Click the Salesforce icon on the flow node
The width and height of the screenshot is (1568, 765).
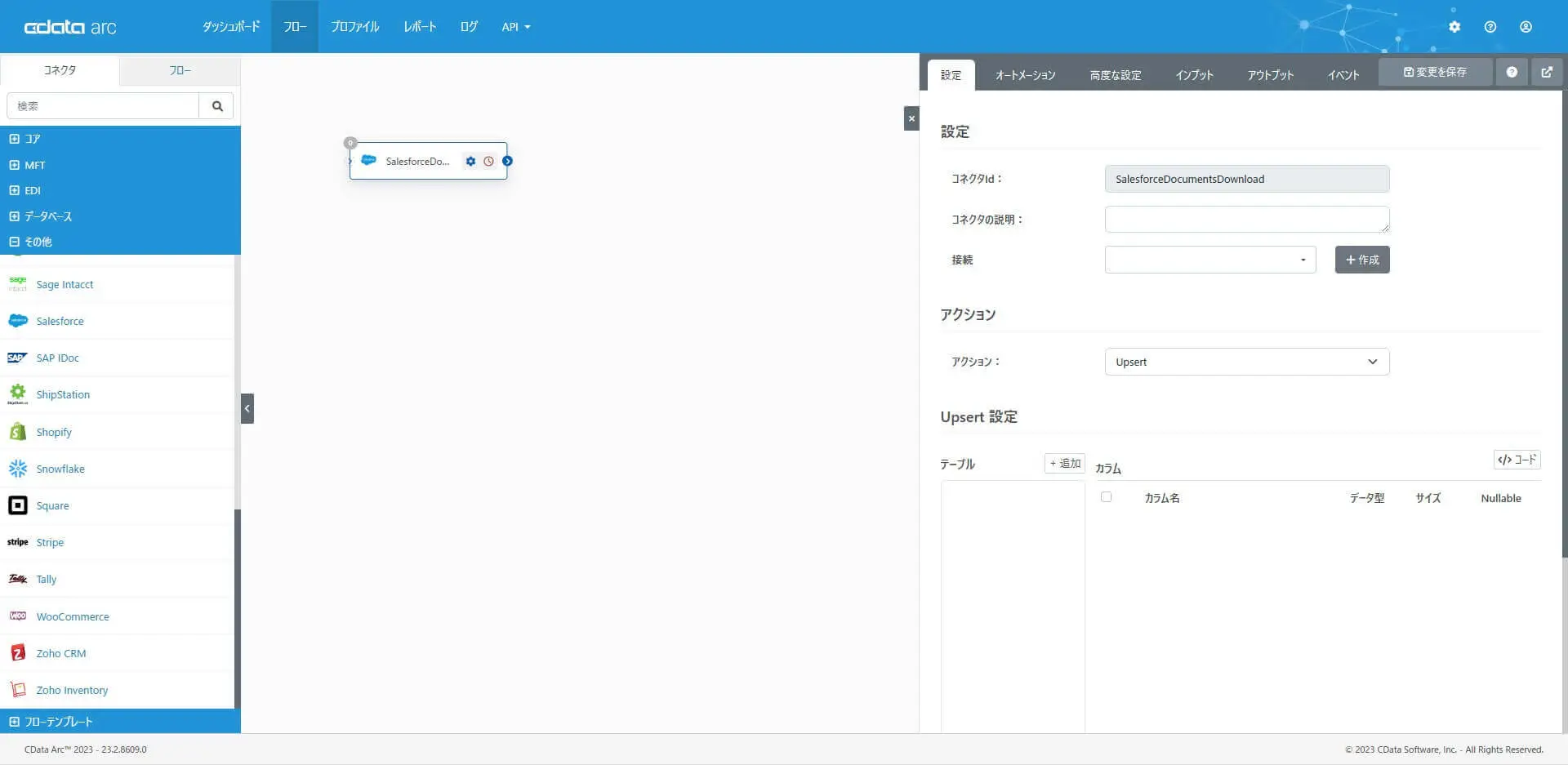pos(368,161)
